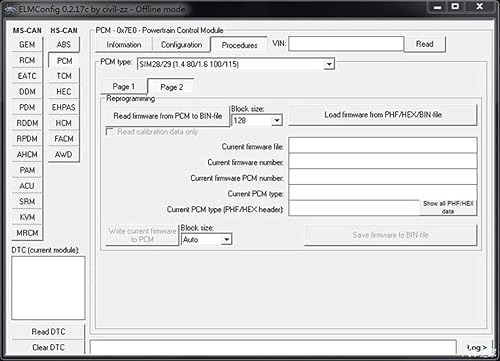500x361 pixels.
Task: Click the ELMConfig title bar app icon
Action: [10, 10]
